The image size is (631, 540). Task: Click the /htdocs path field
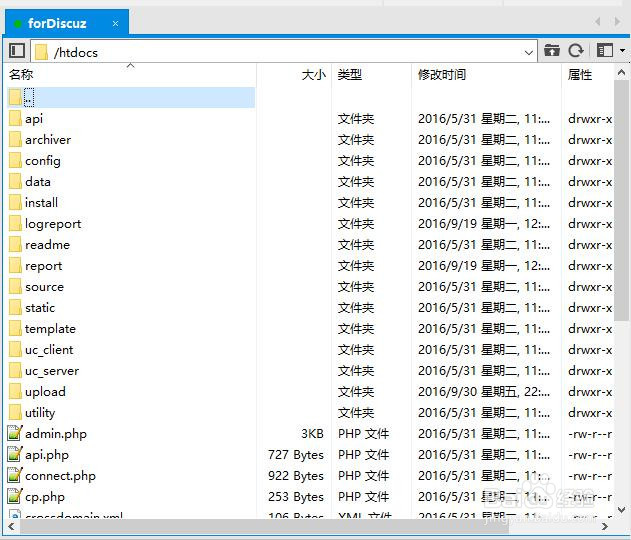284,52
